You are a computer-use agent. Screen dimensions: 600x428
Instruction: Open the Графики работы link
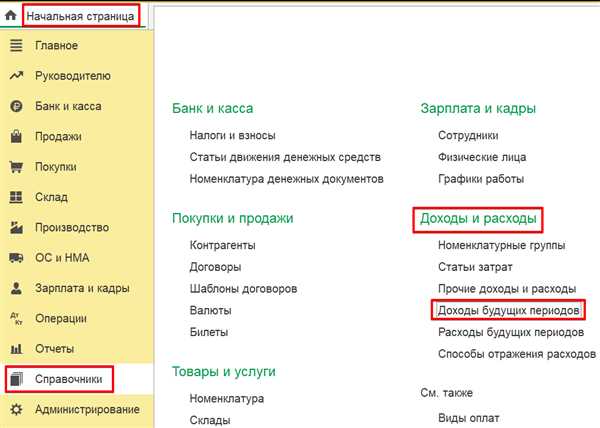coord(481,179)
